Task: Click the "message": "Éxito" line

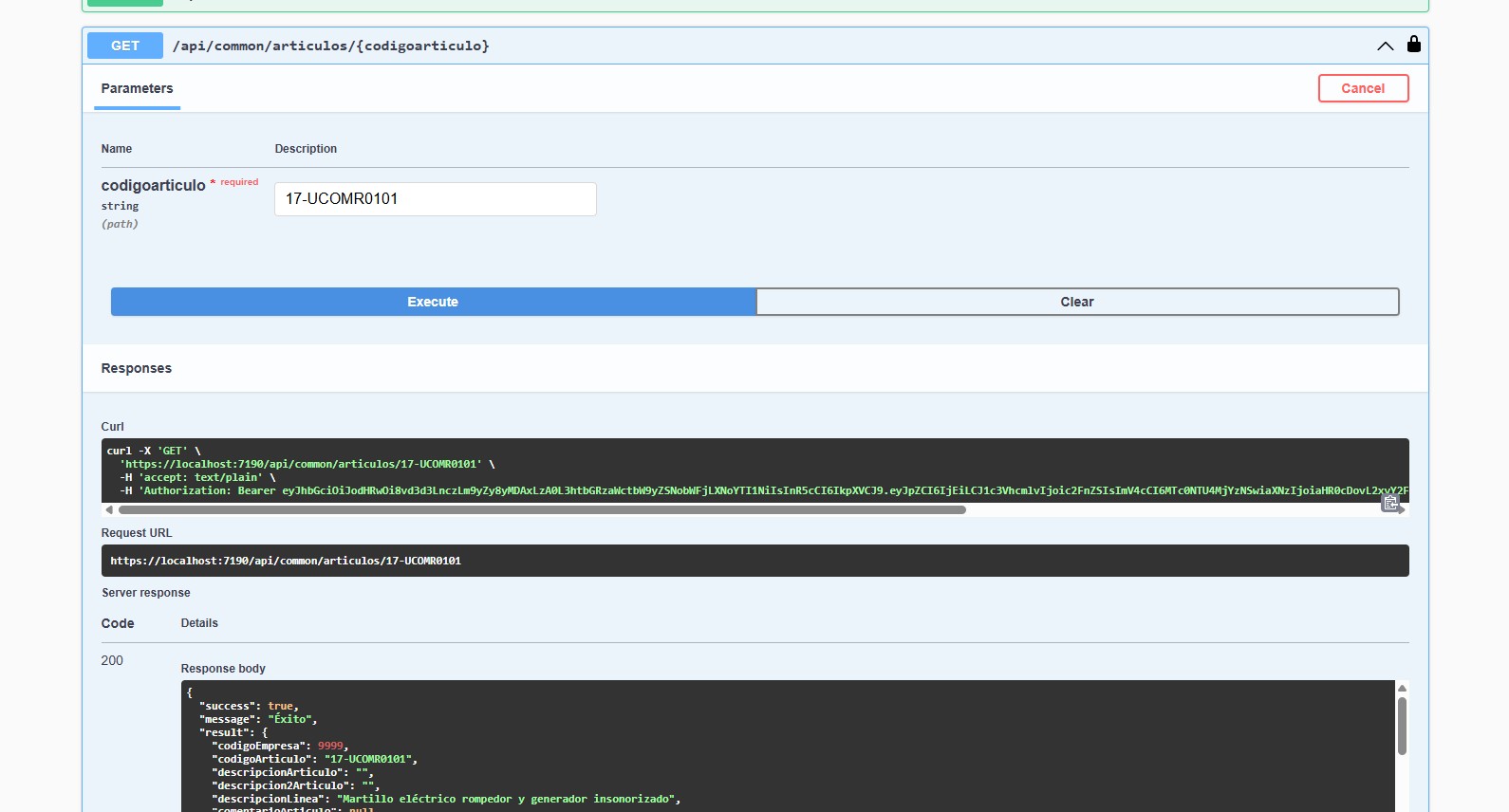Action: click(x=258, y=719)
